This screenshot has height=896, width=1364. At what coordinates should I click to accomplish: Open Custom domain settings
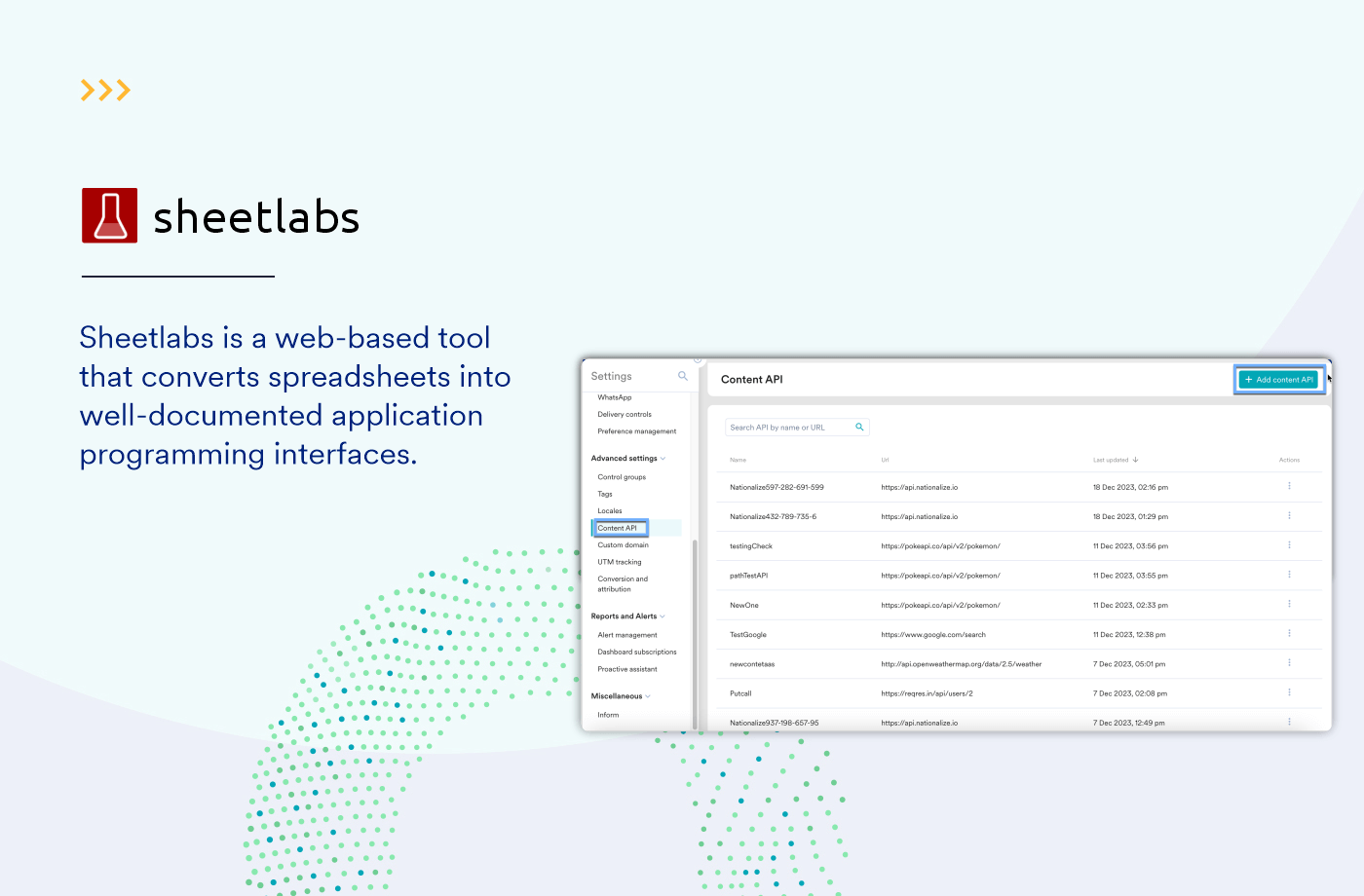(624, 544)
